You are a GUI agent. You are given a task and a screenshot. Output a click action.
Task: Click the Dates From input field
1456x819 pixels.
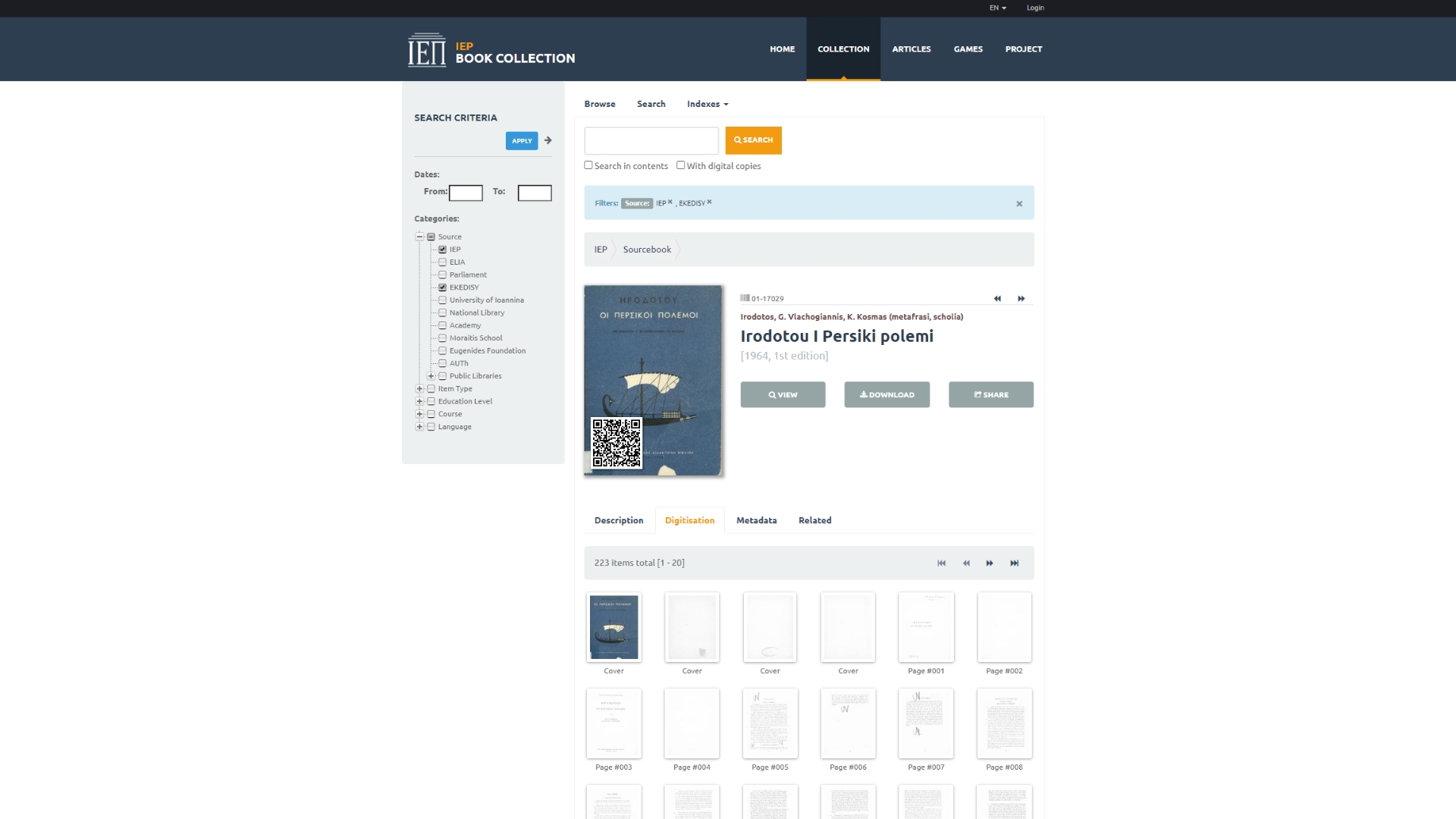coord(466,193)
